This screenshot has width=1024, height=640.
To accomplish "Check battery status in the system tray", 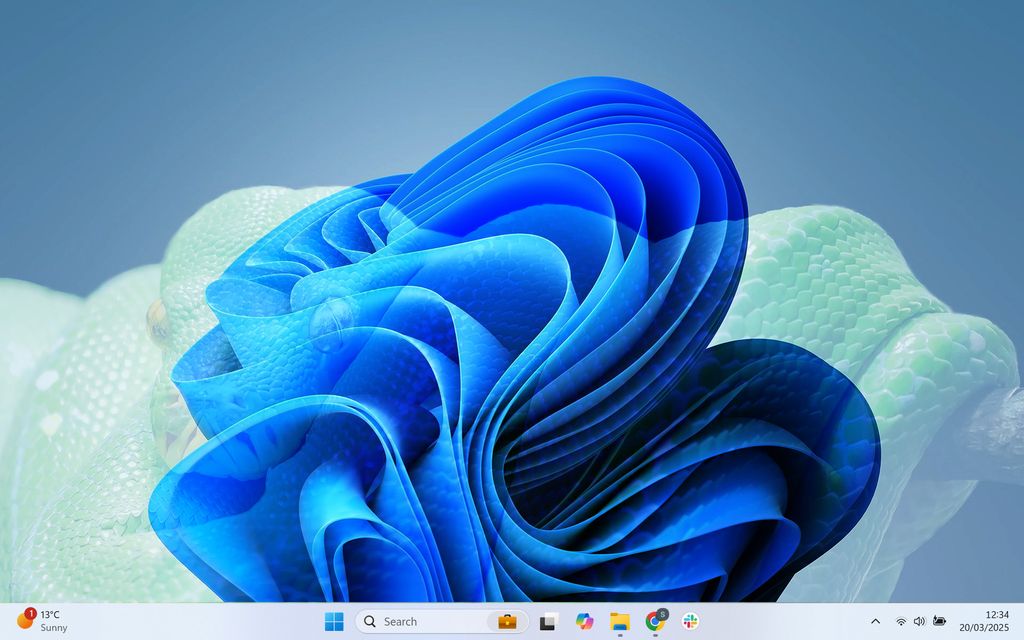I will pyautogui.click(x=937, y=621).
